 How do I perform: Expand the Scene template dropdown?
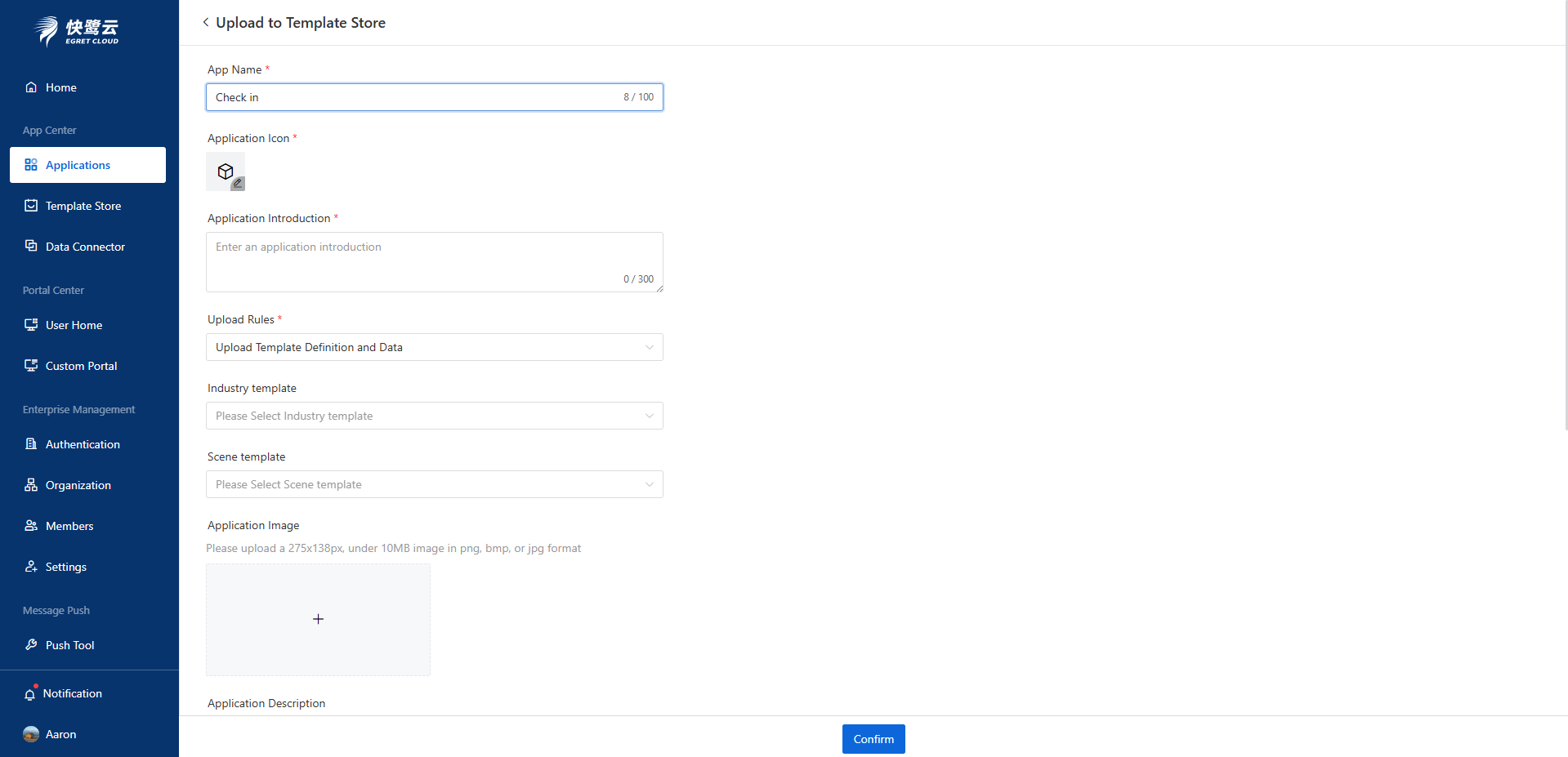click(x=434, y=484)
